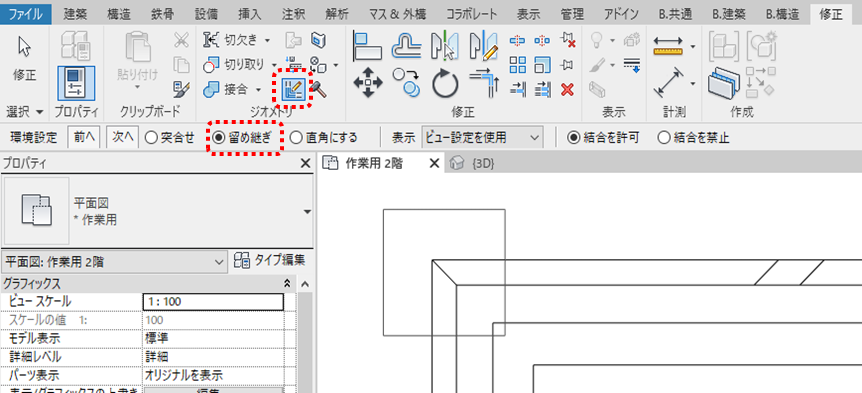Select the Array tool

[517, 65]
